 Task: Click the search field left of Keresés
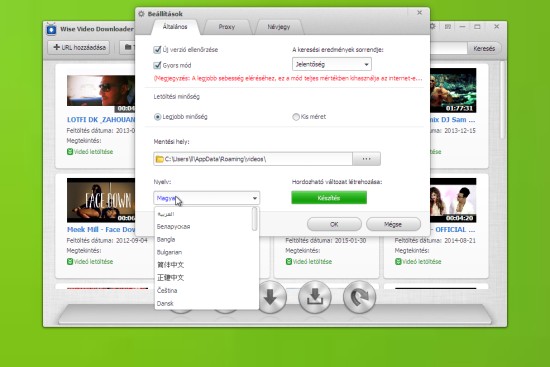pos(449,48)
